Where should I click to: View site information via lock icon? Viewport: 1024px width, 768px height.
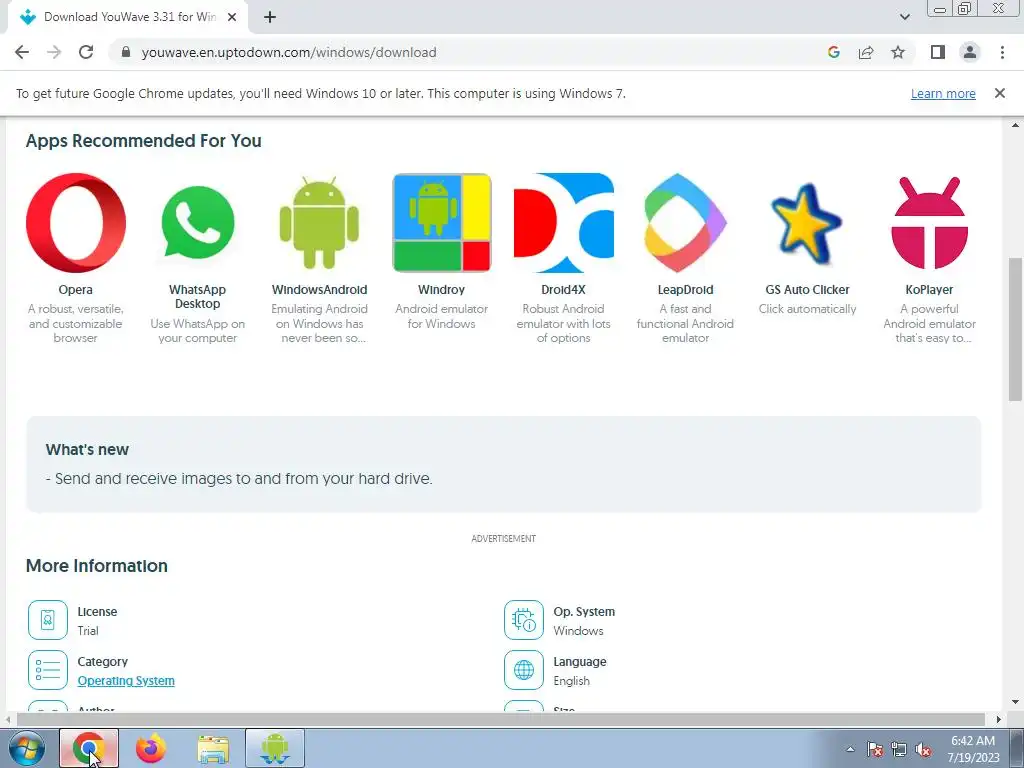(126, 52)
